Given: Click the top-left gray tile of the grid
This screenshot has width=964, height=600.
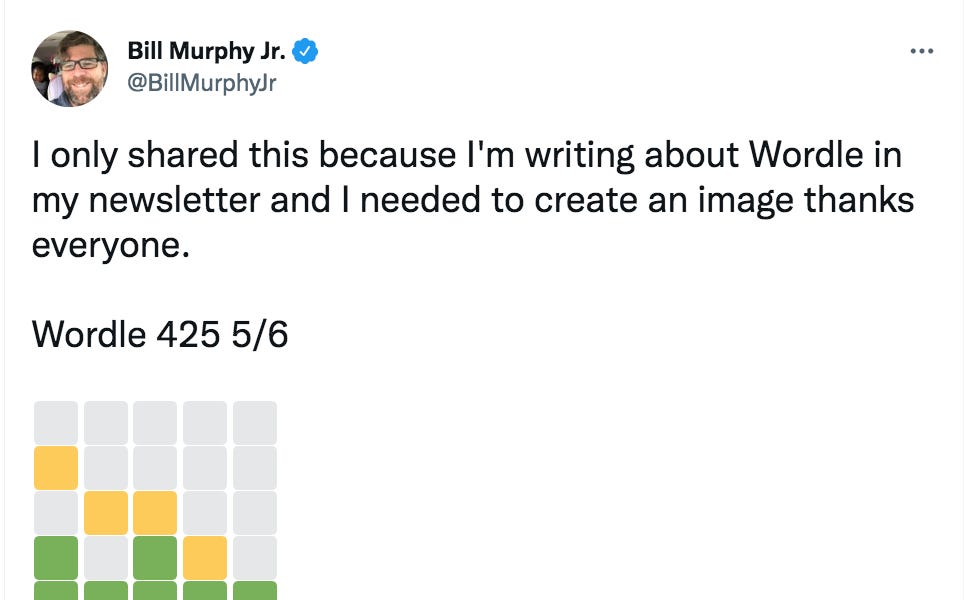Looking at the screenshot, I should coord(57,421).
